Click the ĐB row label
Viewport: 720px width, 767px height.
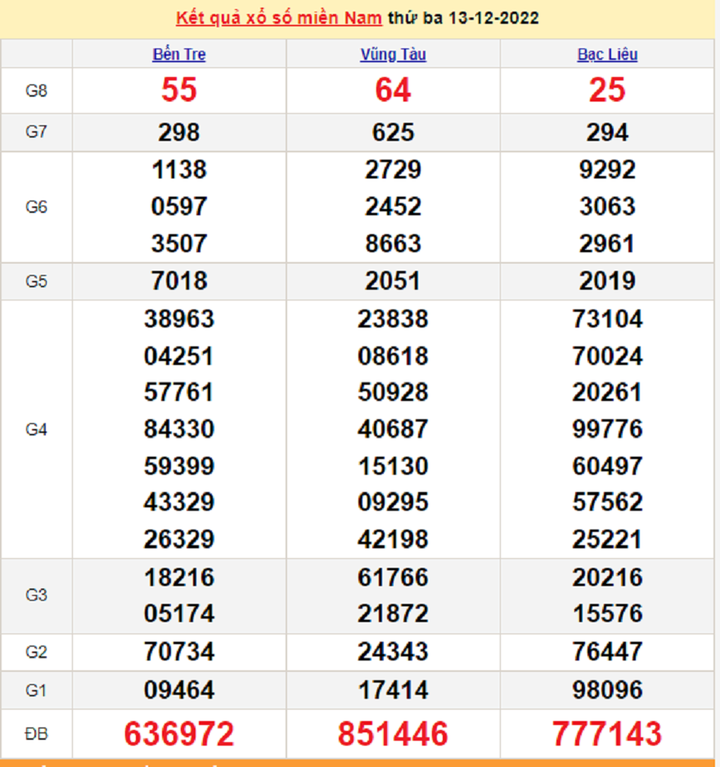[x=36, y=734]
